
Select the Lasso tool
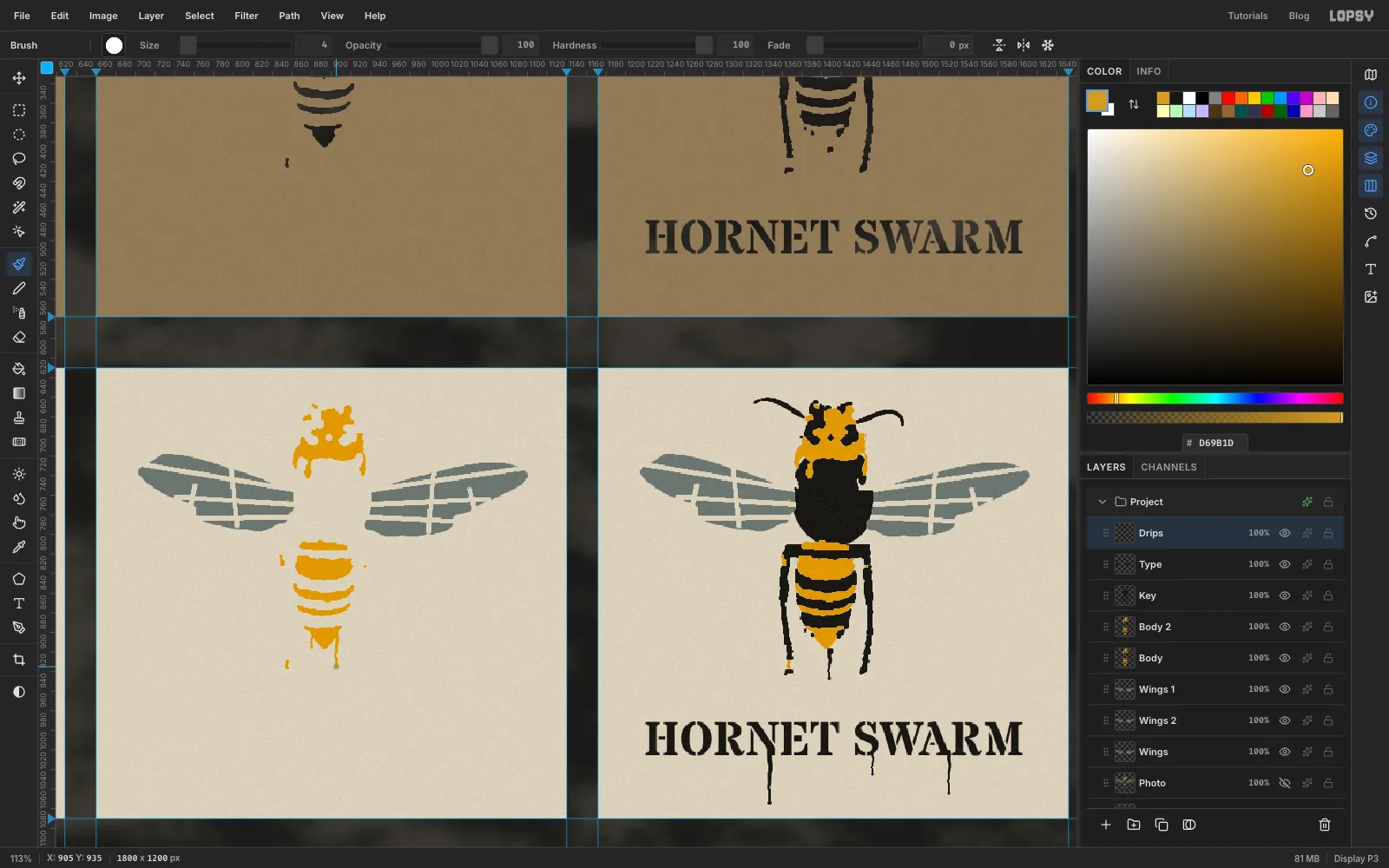[x=19, y=159]
